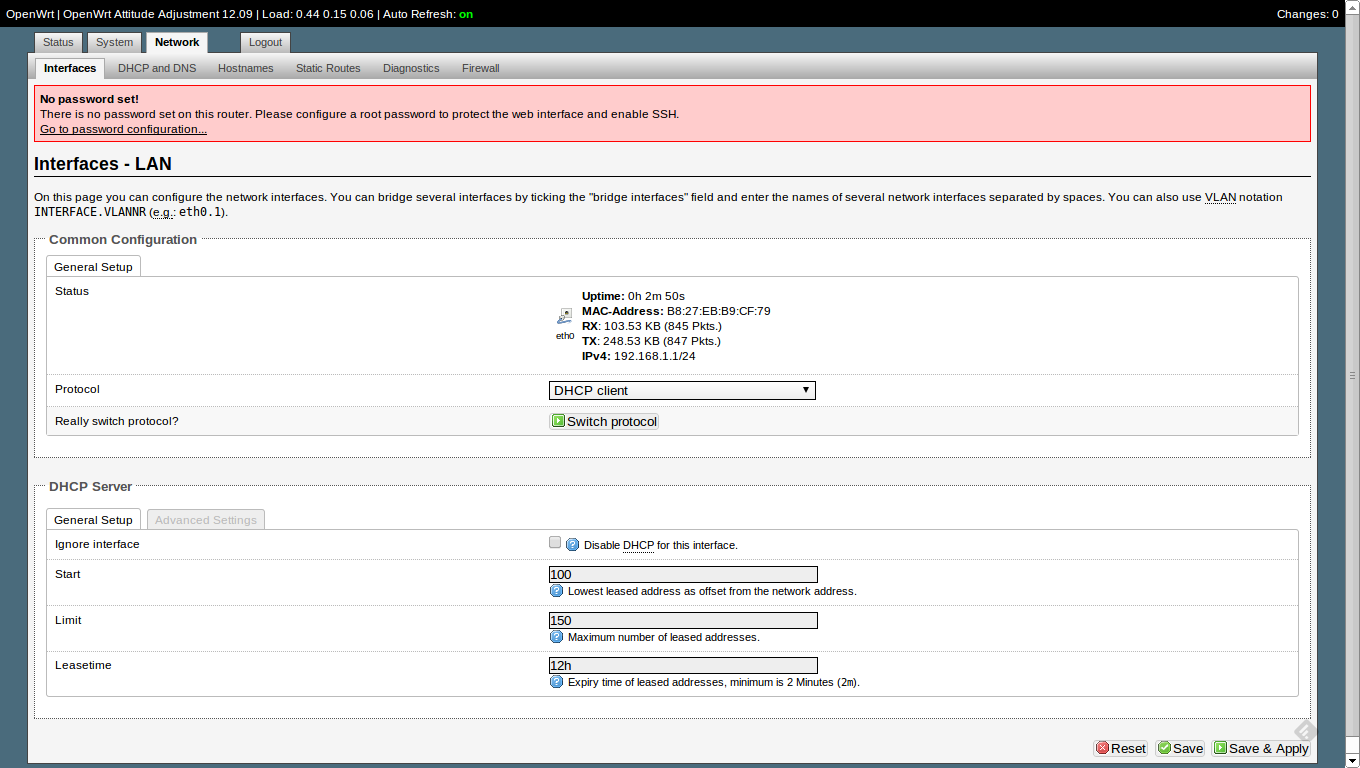
Task: Click the Logout tab
Action: tap(265, 42)
